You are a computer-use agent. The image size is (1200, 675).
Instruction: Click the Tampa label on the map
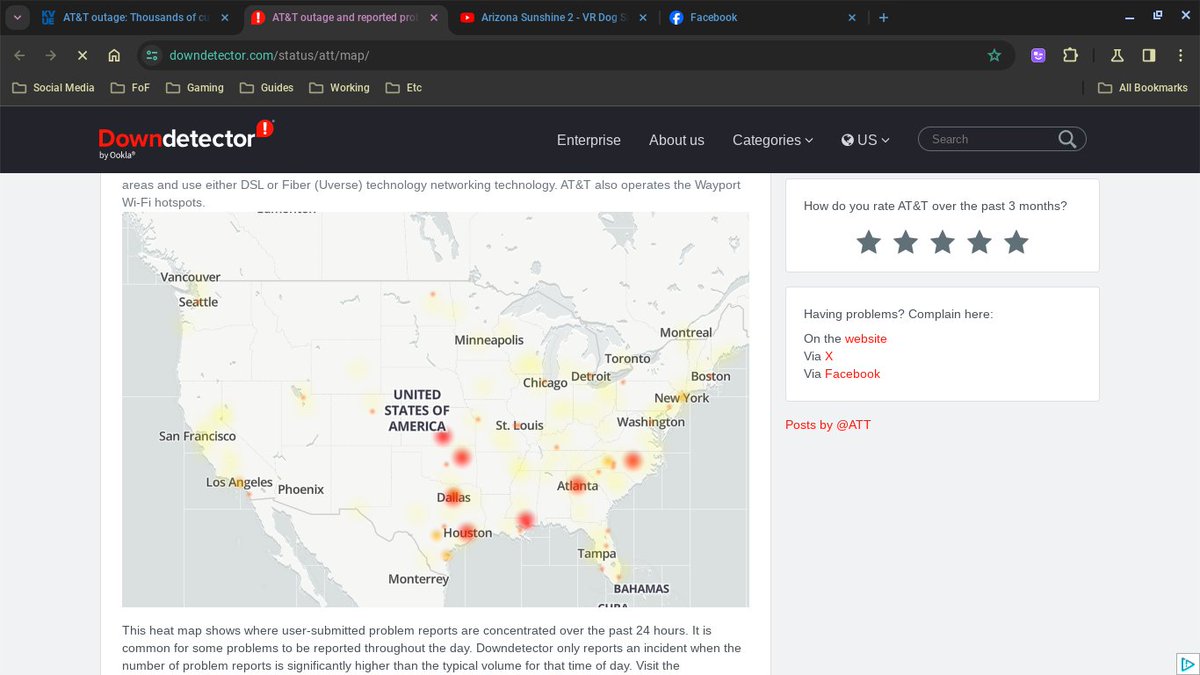click(x=596, y=553)
